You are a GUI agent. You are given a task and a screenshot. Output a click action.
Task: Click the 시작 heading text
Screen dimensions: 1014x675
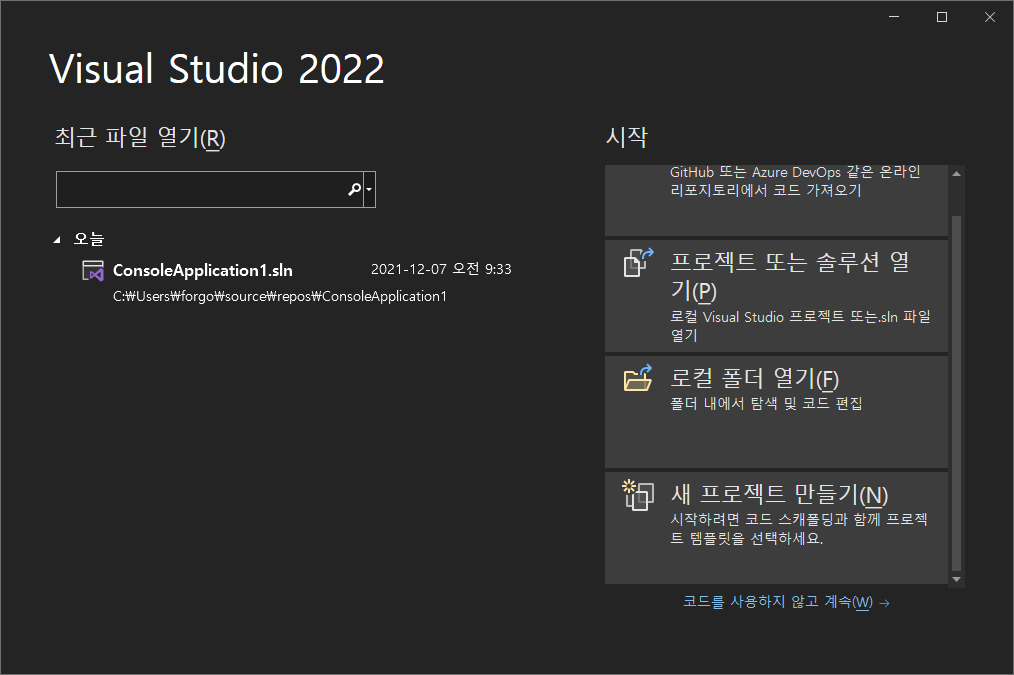pyautogui.click(x=626, y=137)
